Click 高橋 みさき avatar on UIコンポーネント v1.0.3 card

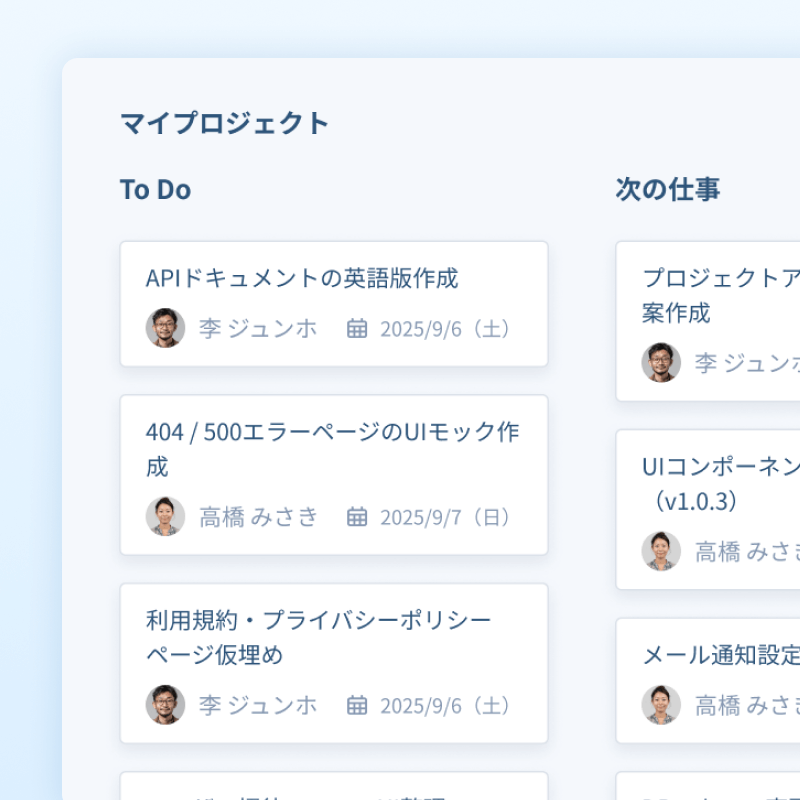pos(661,551)
